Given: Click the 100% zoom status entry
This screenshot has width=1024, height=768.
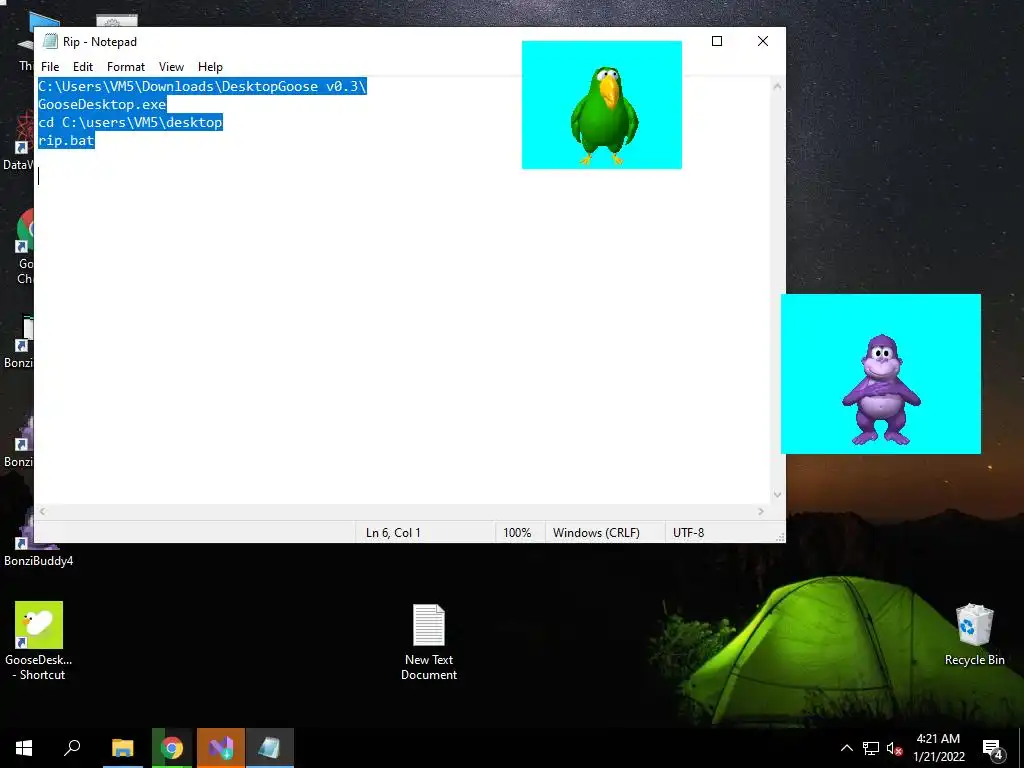Looking at the screenshot, I should pyautogui.click(x=517, y=533).
